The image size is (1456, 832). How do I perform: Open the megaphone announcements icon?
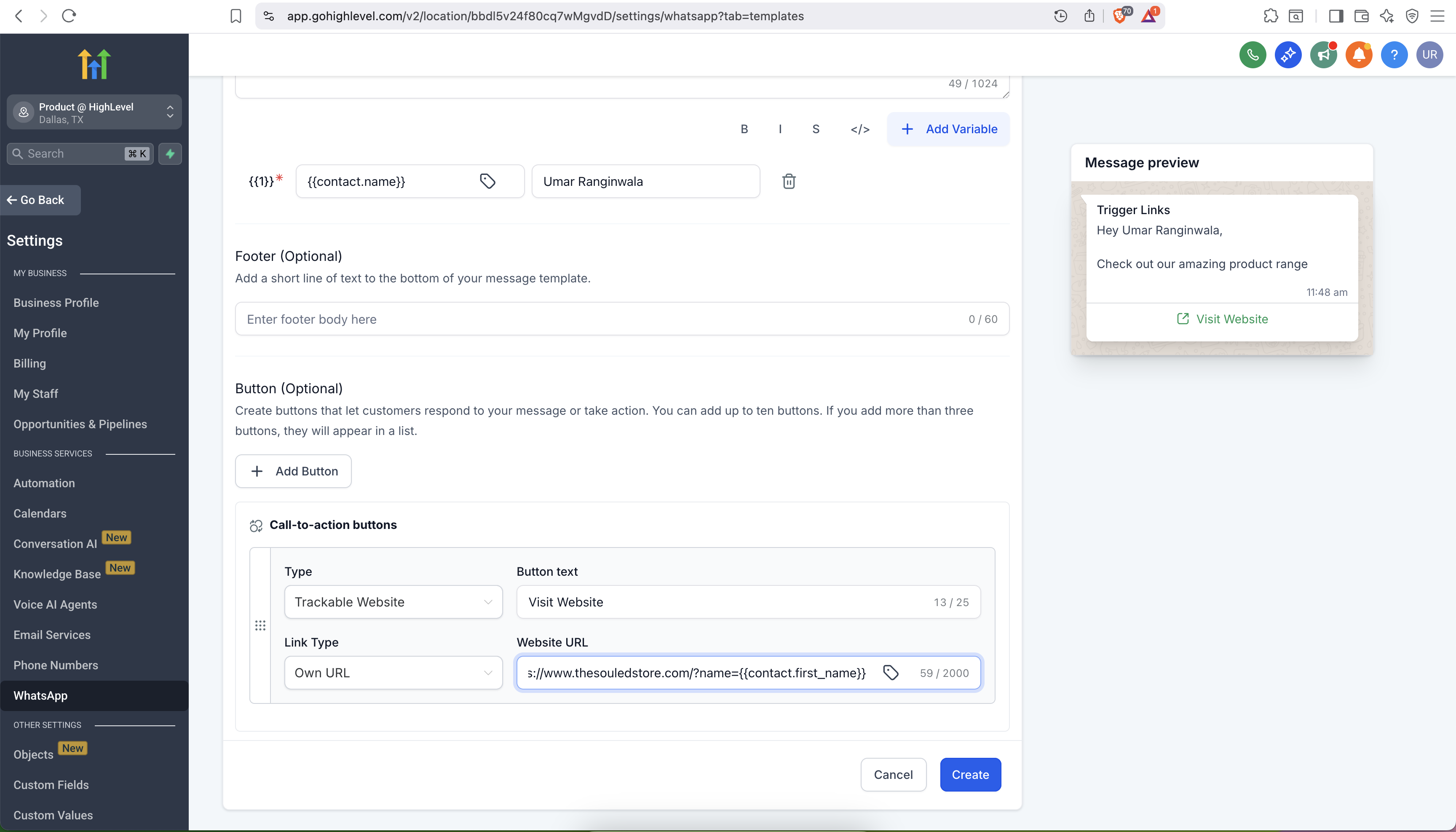point(1323,55)
